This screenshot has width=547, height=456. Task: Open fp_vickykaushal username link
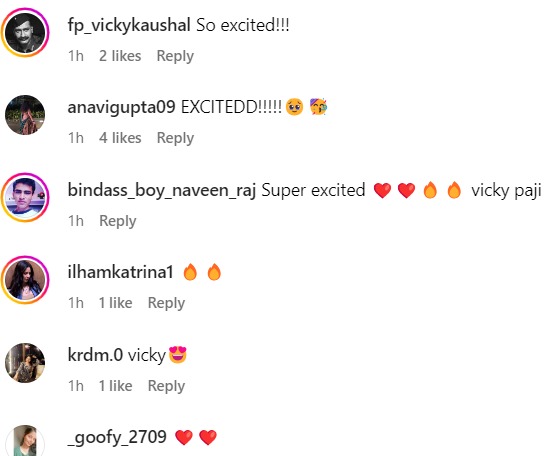tap(129, 25)
